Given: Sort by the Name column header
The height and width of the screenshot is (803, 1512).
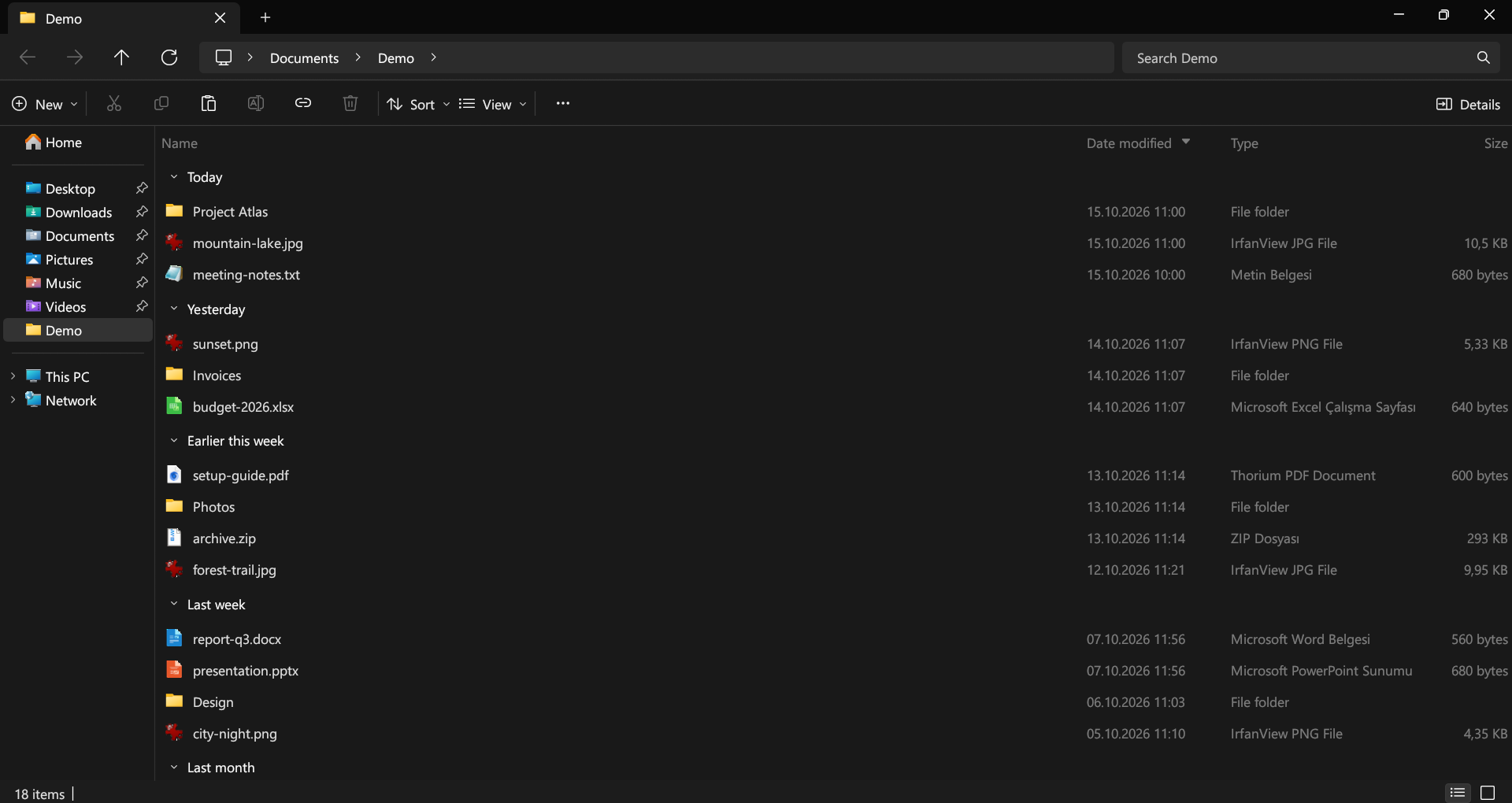Looking at the screenshot, I should coord(180,143).
